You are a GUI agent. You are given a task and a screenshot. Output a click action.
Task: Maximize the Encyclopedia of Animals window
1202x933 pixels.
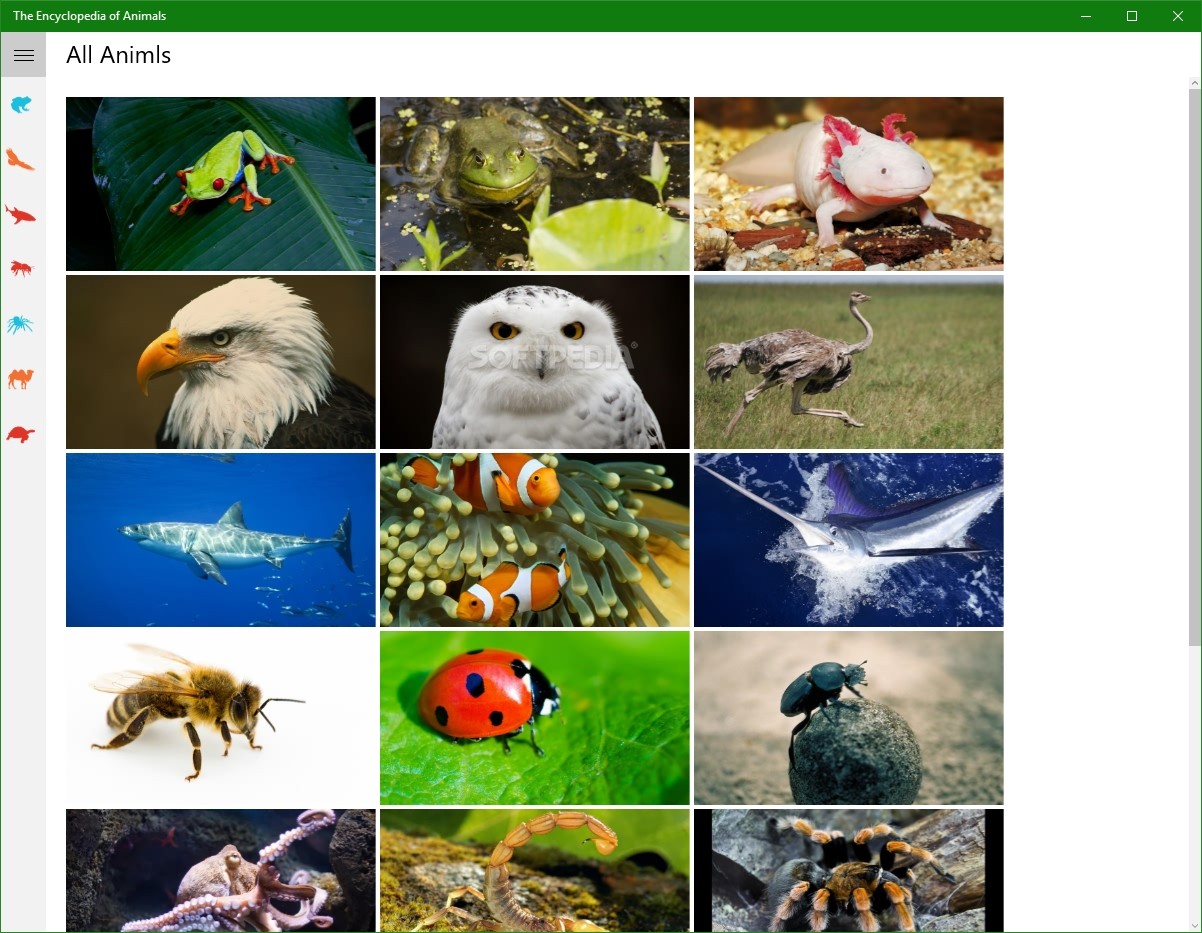pyautogui.click(x=1132, y=16)
